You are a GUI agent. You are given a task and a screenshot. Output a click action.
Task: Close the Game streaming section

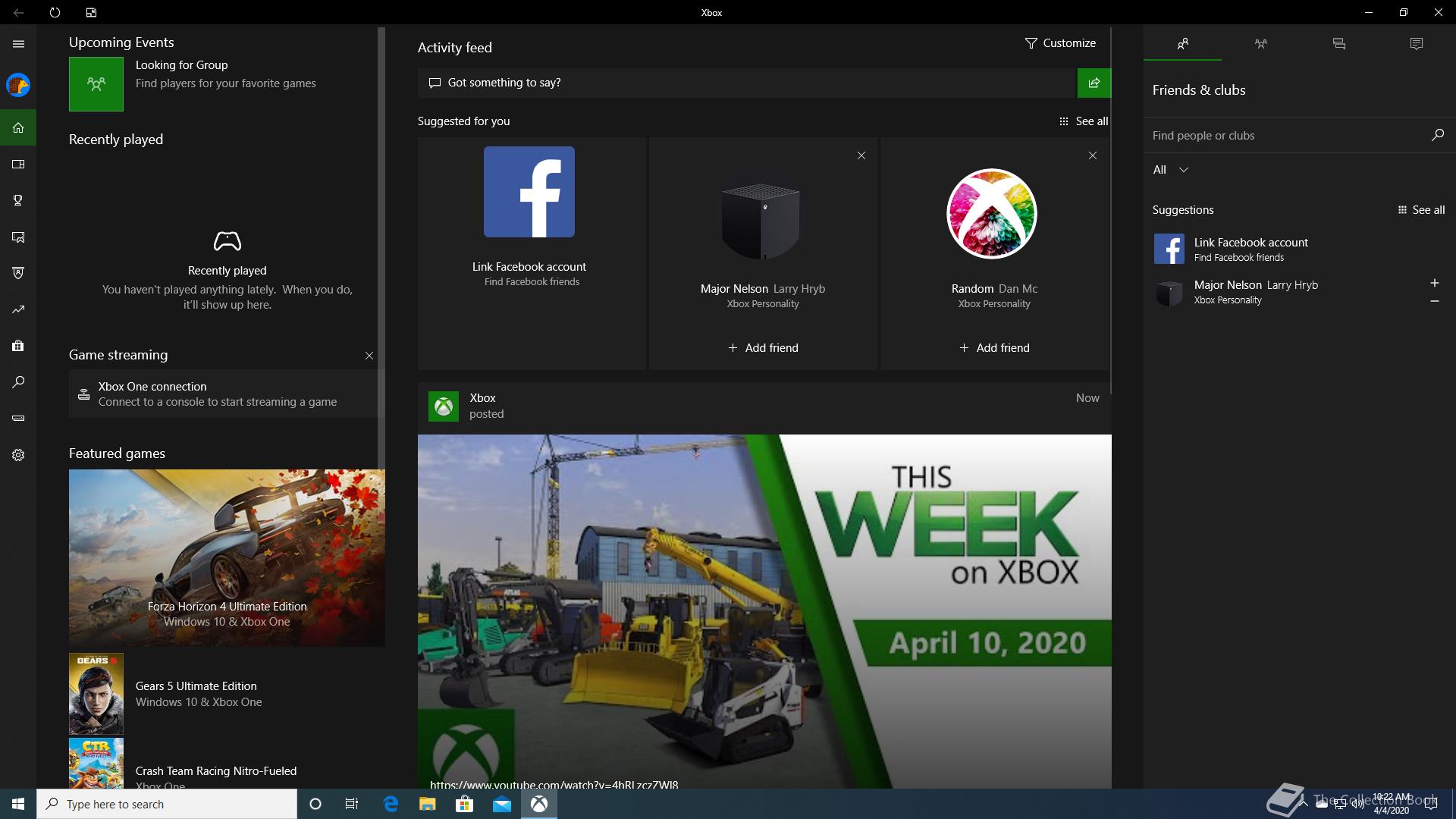point(369,356)
